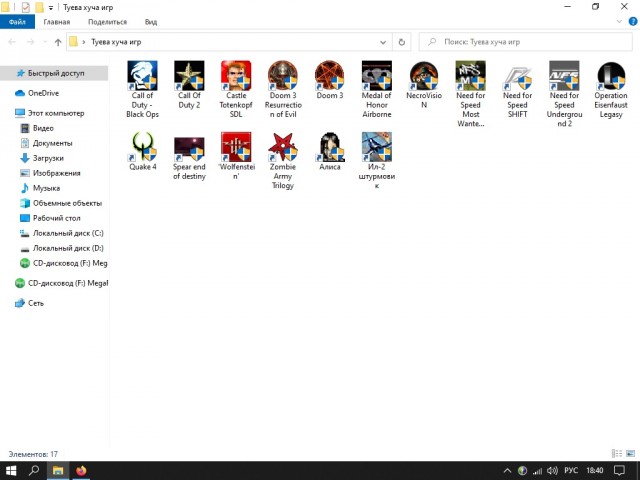Open the Файл menu tab
Screen dimensions: 640x480
[17, 22]
